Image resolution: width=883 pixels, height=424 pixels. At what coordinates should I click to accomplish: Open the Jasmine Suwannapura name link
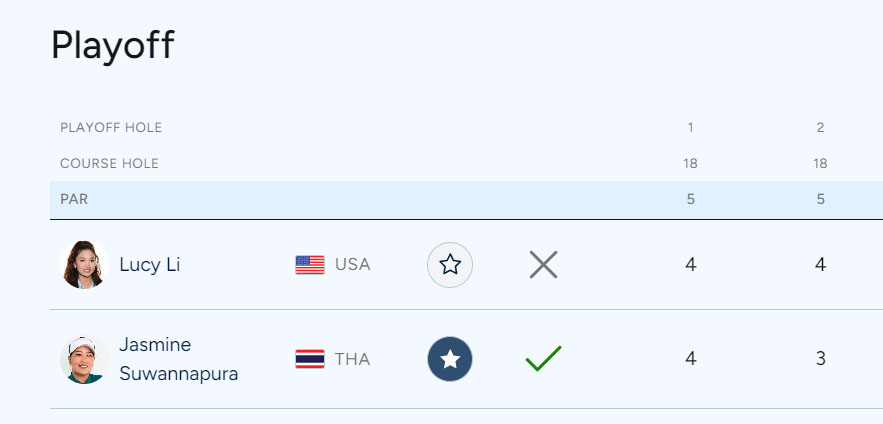[179, 359]
